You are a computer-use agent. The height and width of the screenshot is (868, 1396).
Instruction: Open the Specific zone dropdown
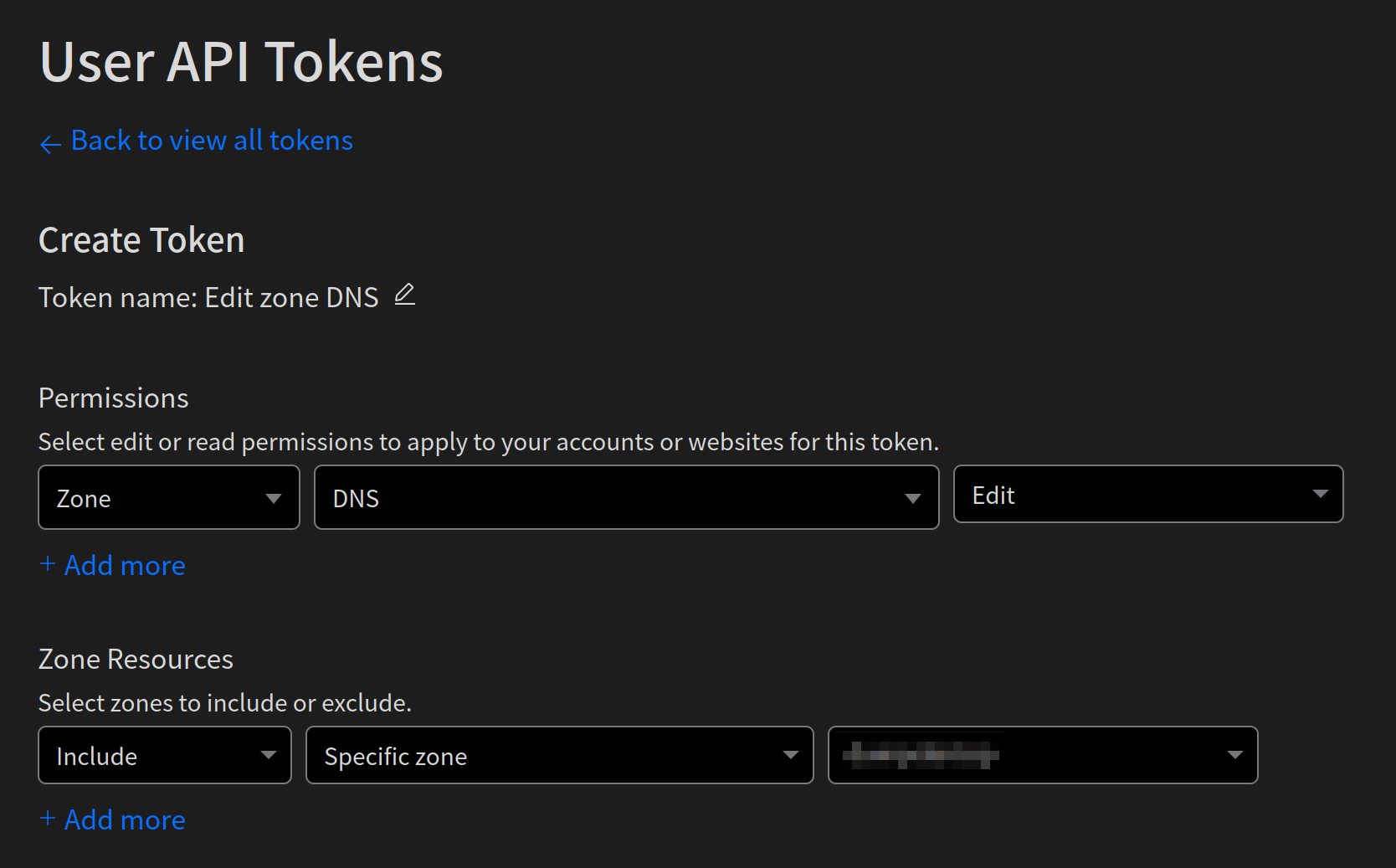coord(560,755)
